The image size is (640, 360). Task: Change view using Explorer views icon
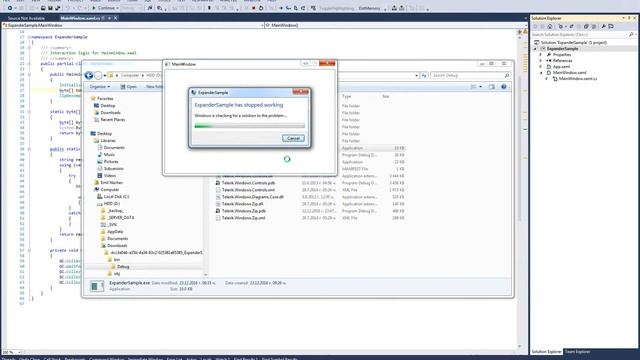pos(473,87)
